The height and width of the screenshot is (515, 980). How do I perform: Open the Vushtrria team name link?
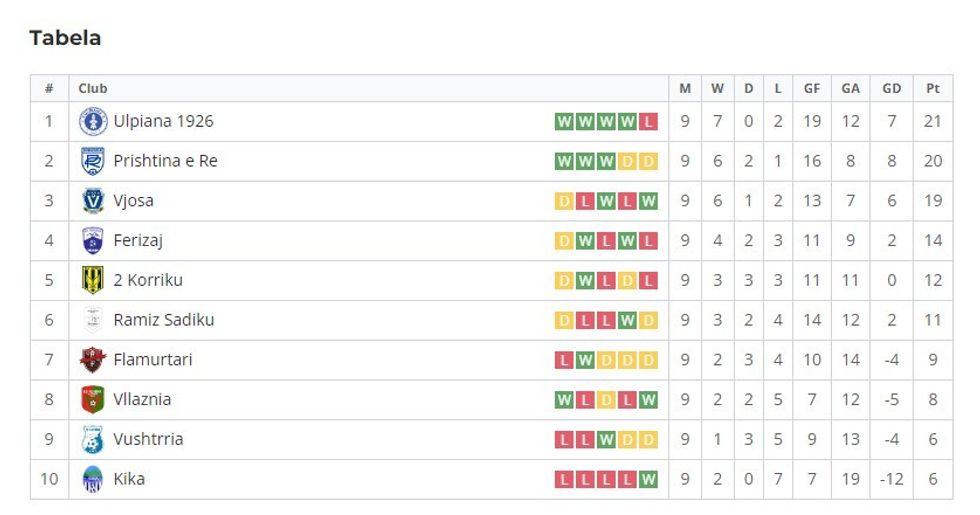148,439
